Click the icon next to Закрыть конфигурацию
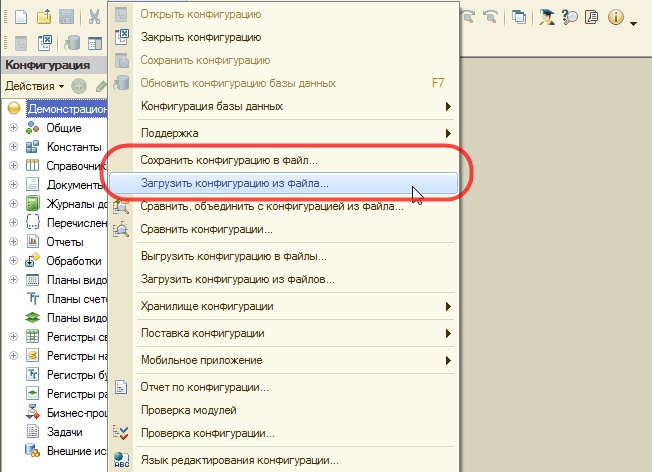Viewport: 652px width, 472px height. [122, 37]
